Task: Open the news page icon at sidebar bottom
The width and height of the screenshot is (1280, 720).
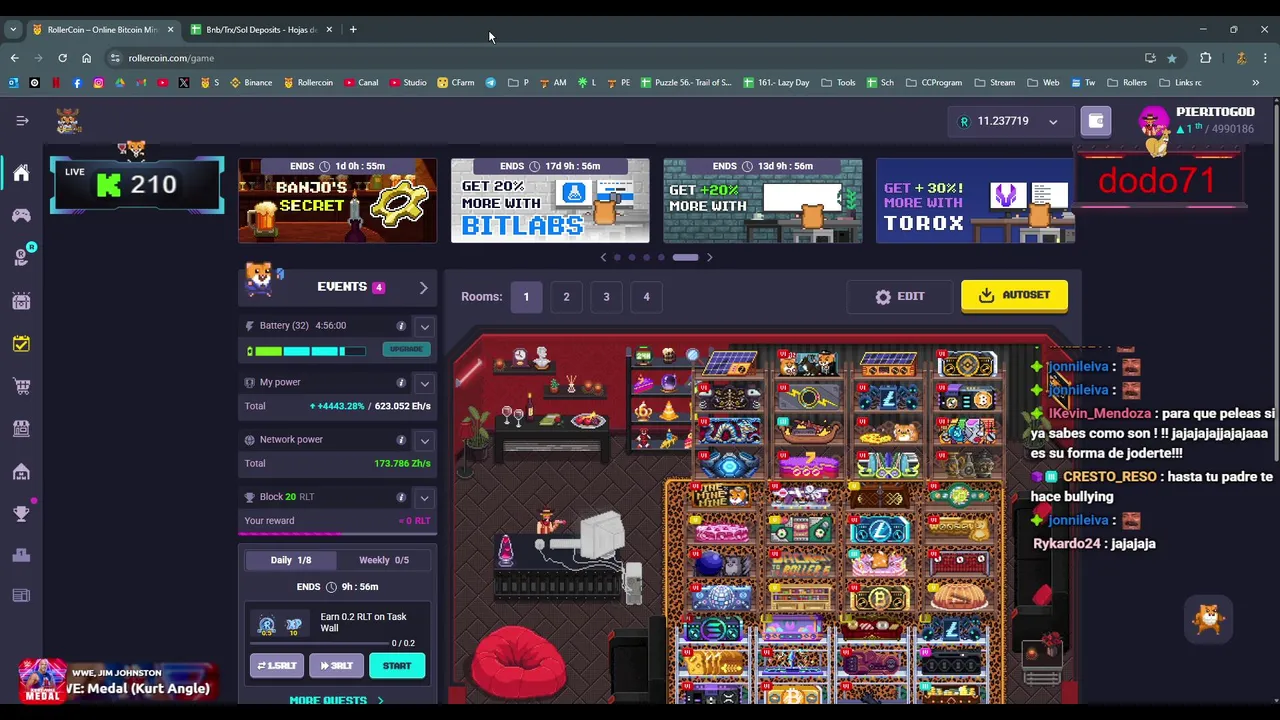Action: [21, 596]
